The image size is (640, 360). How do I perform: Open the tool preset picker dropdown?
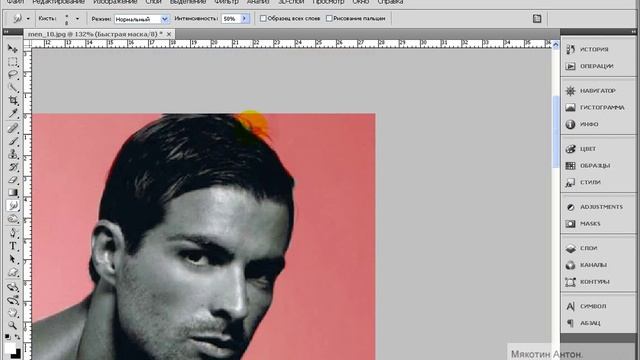pos(28,19)
